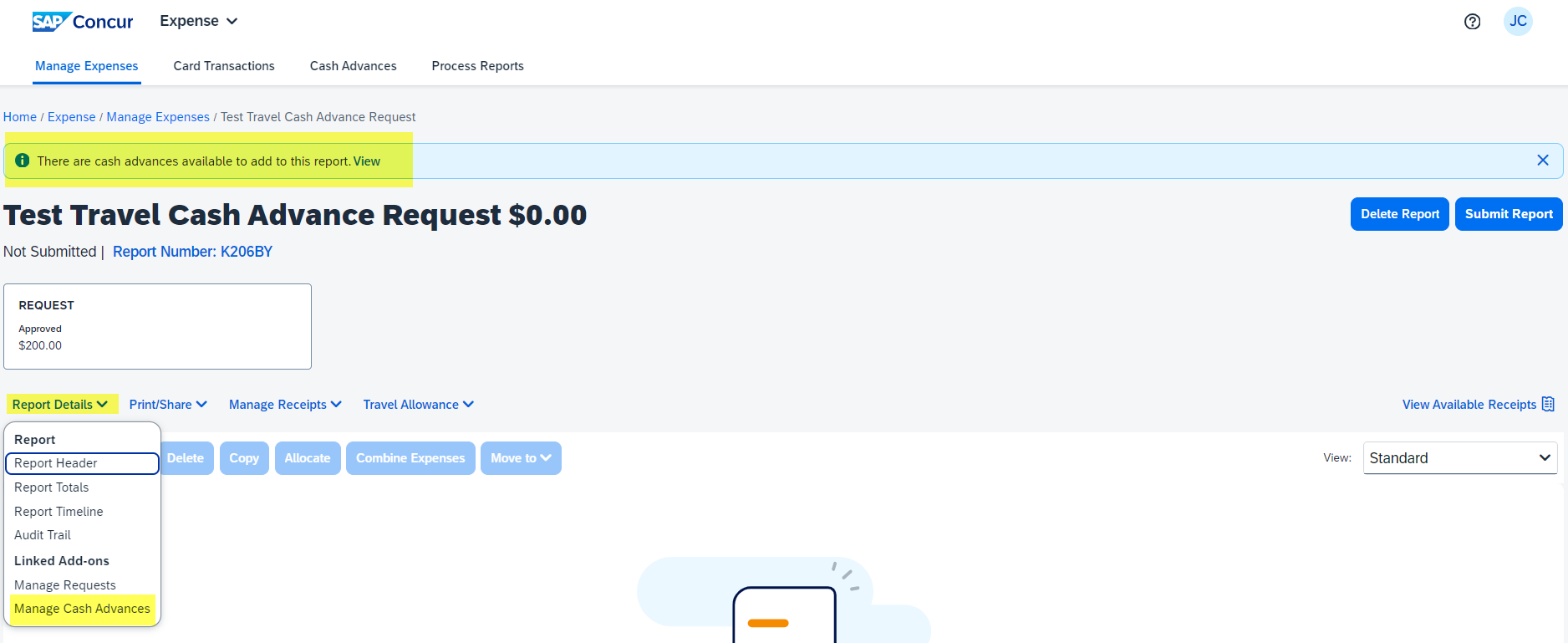
Task: Expand the Manage Receipts menu
Action: 285,405
